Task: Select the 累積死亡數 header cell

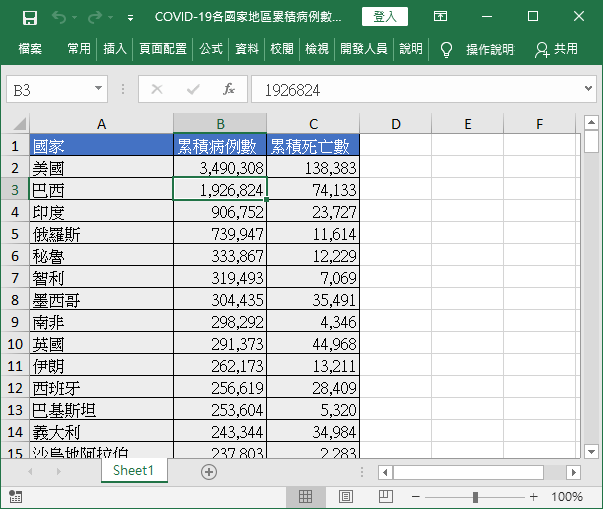Action: [313, 145]
